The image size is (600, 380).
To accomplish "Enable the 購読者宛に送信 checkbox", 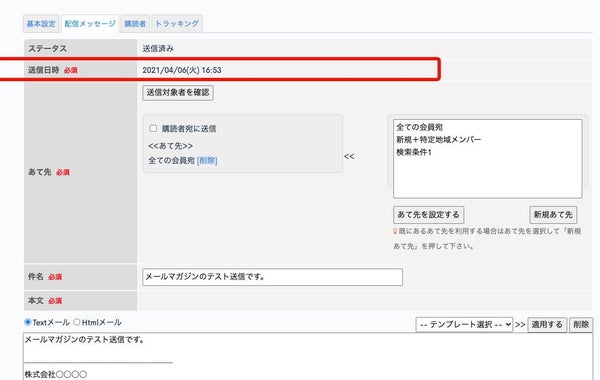I will pyautogui.click(x=153, y=129).
